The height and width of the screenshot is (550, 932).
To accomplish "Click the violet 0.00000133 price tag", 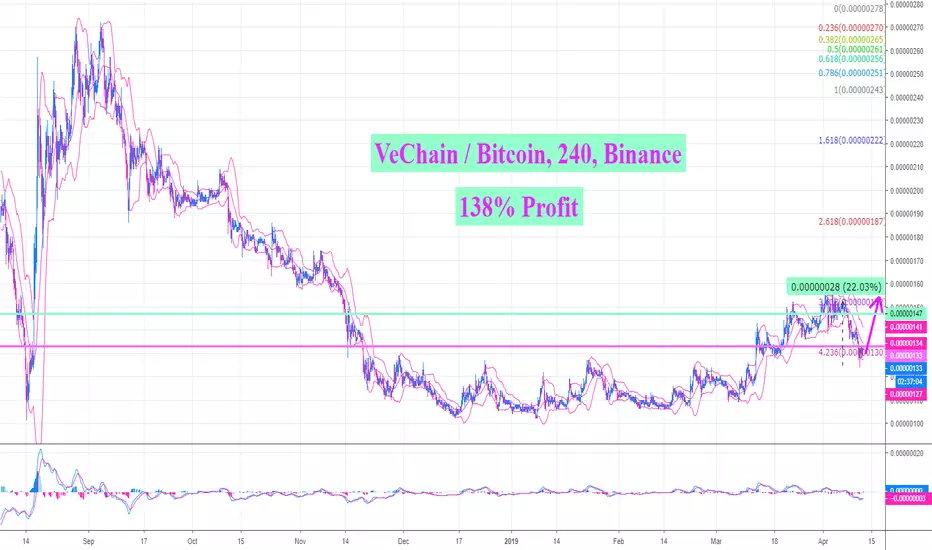I will click(906, 355).
